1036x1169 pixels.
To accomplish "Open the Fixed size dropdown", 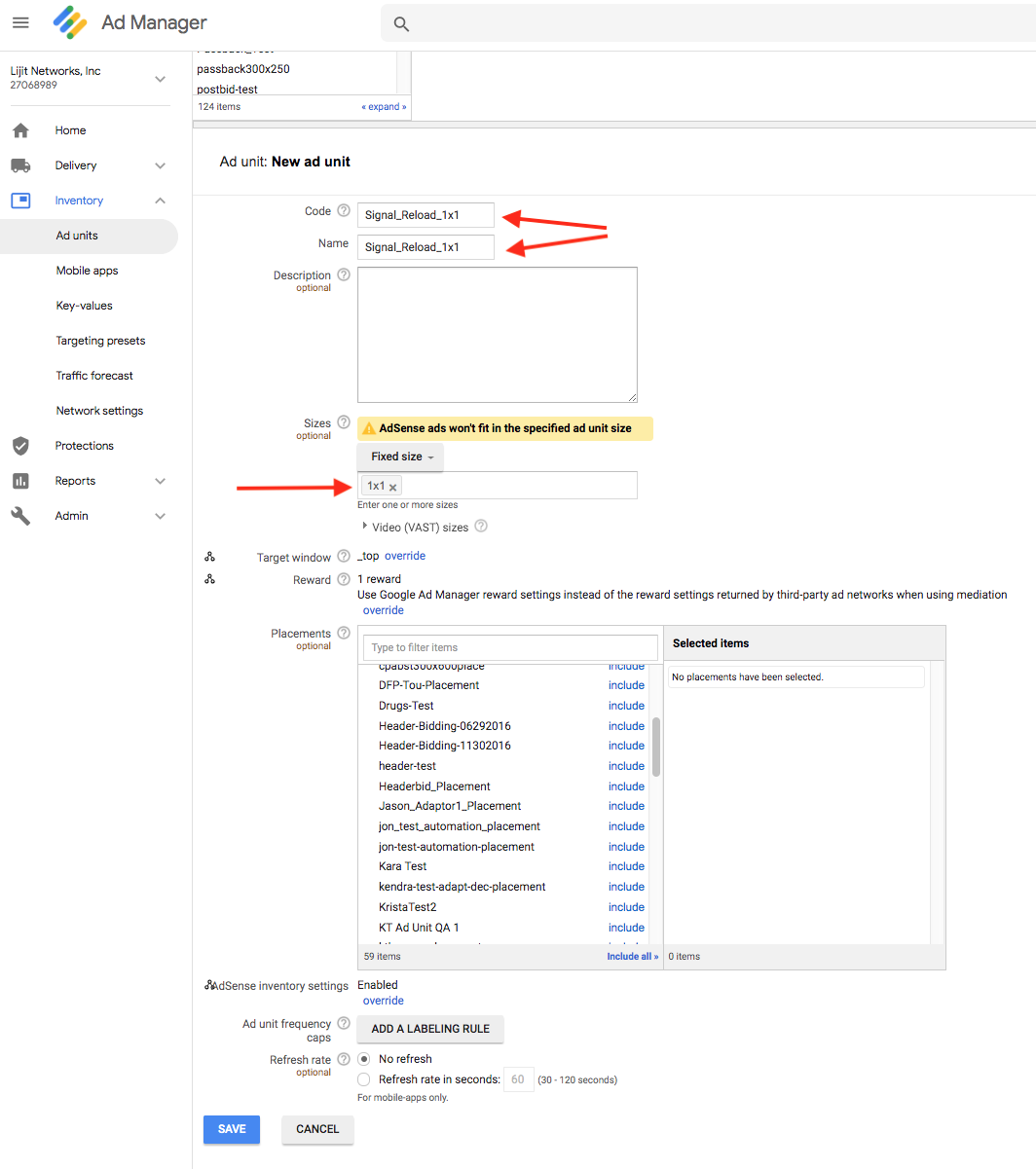I will click(x=399, y=457).
